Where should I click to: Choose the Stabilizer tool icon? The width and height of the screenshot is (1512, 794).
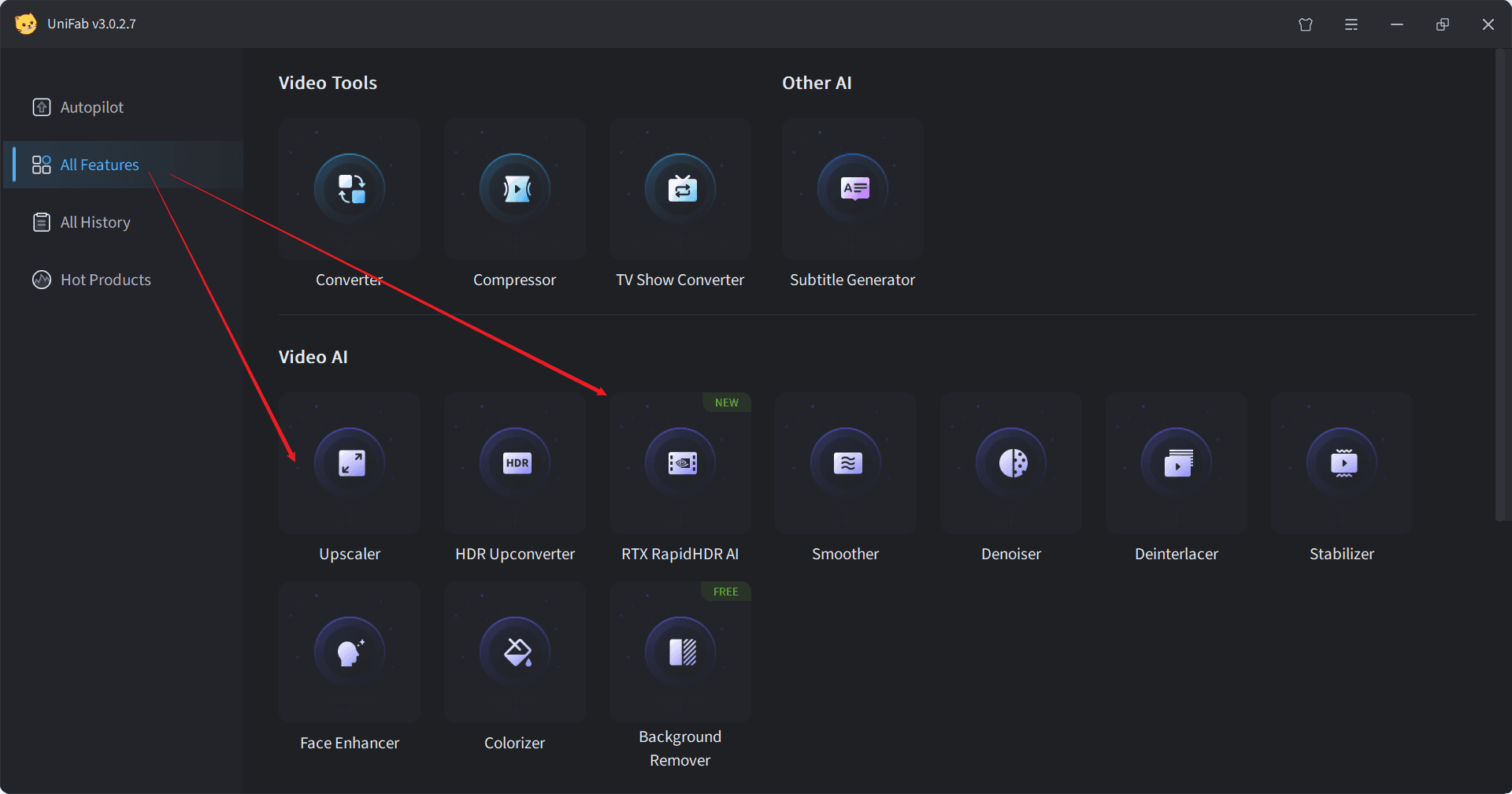click(x=1342, y=463)
